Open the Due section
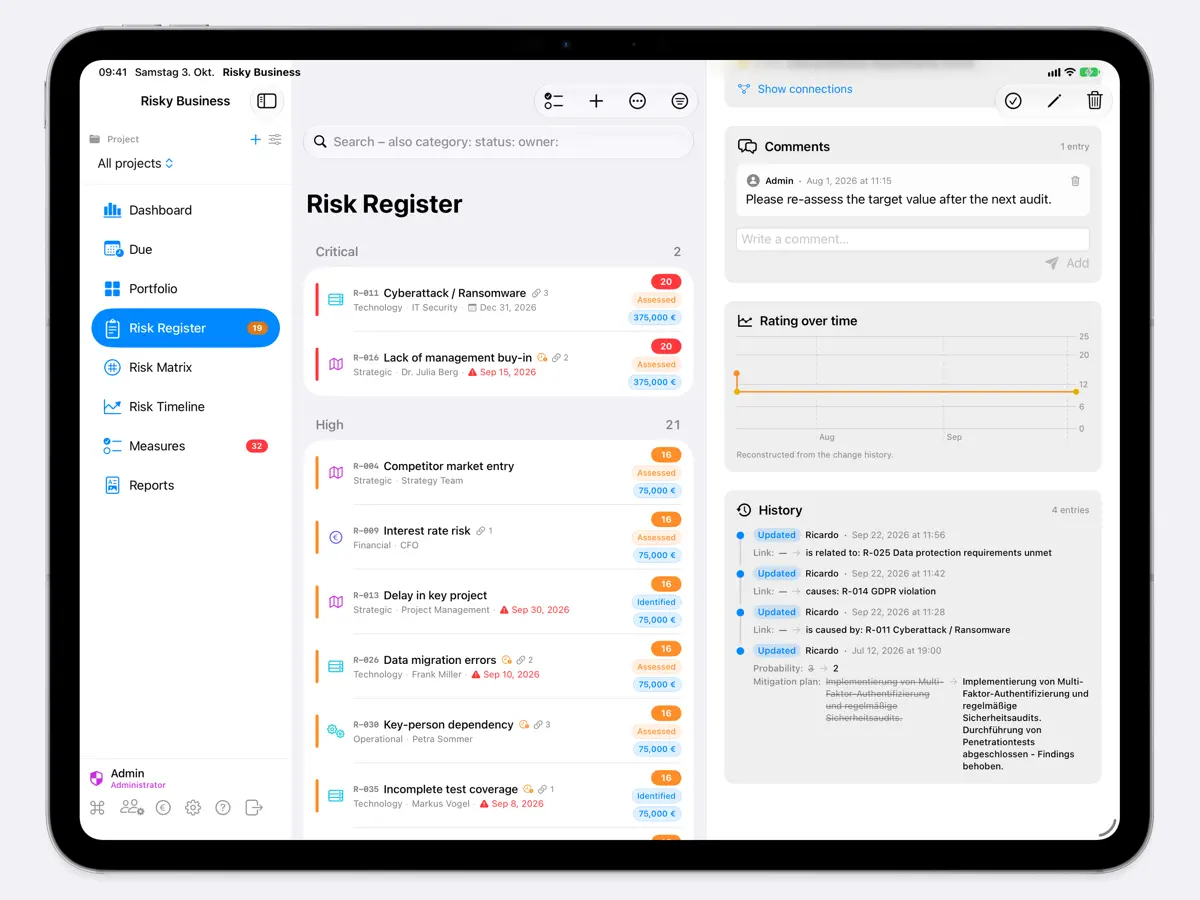The width and height of the screenshot is (1200, 900). pyautogui.click(x=185, y=249)
